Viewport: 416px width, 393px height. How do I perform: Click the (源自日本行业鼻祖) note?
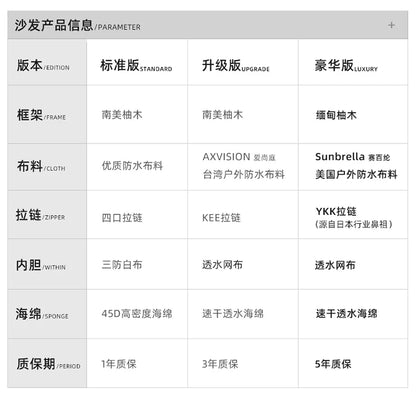coord(354,224)
